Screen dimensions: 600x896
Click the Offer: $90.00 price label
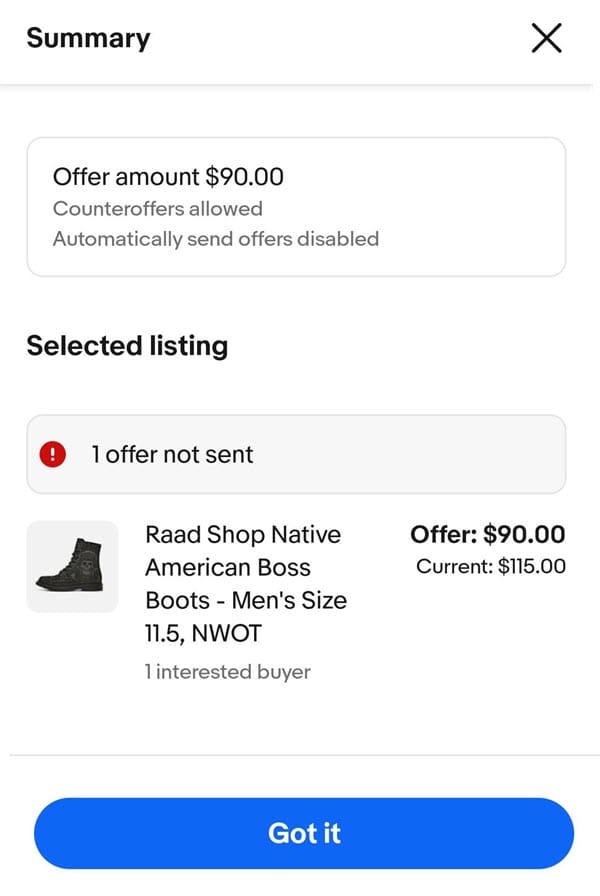[488, 535]
